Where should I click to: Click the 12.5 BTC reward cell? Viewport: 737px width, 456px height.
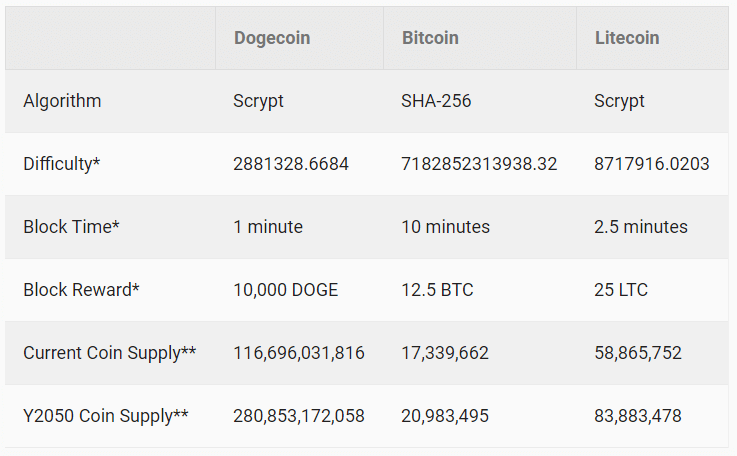point(437,290)
